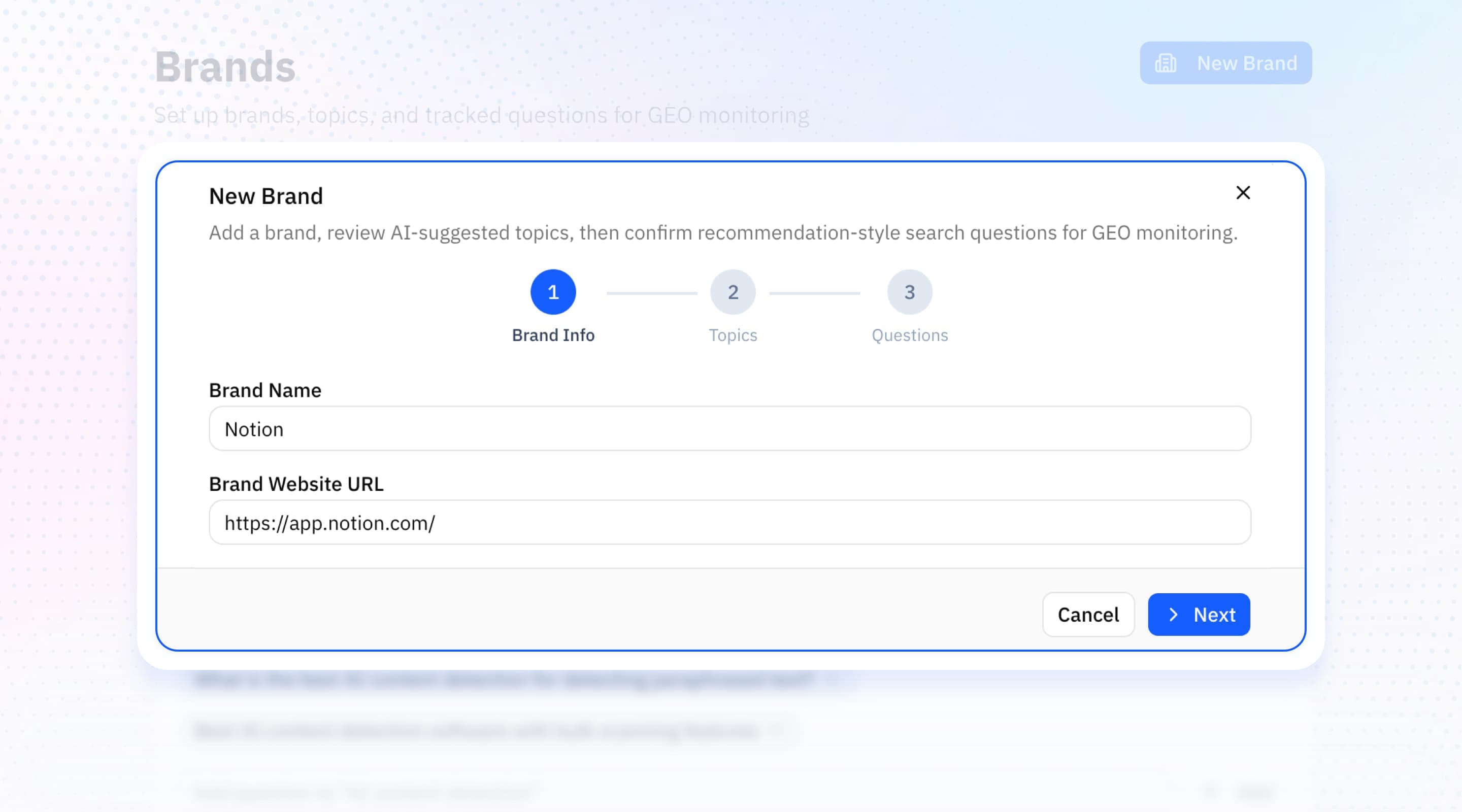Click the "Questions" step label

coord(910,335)
